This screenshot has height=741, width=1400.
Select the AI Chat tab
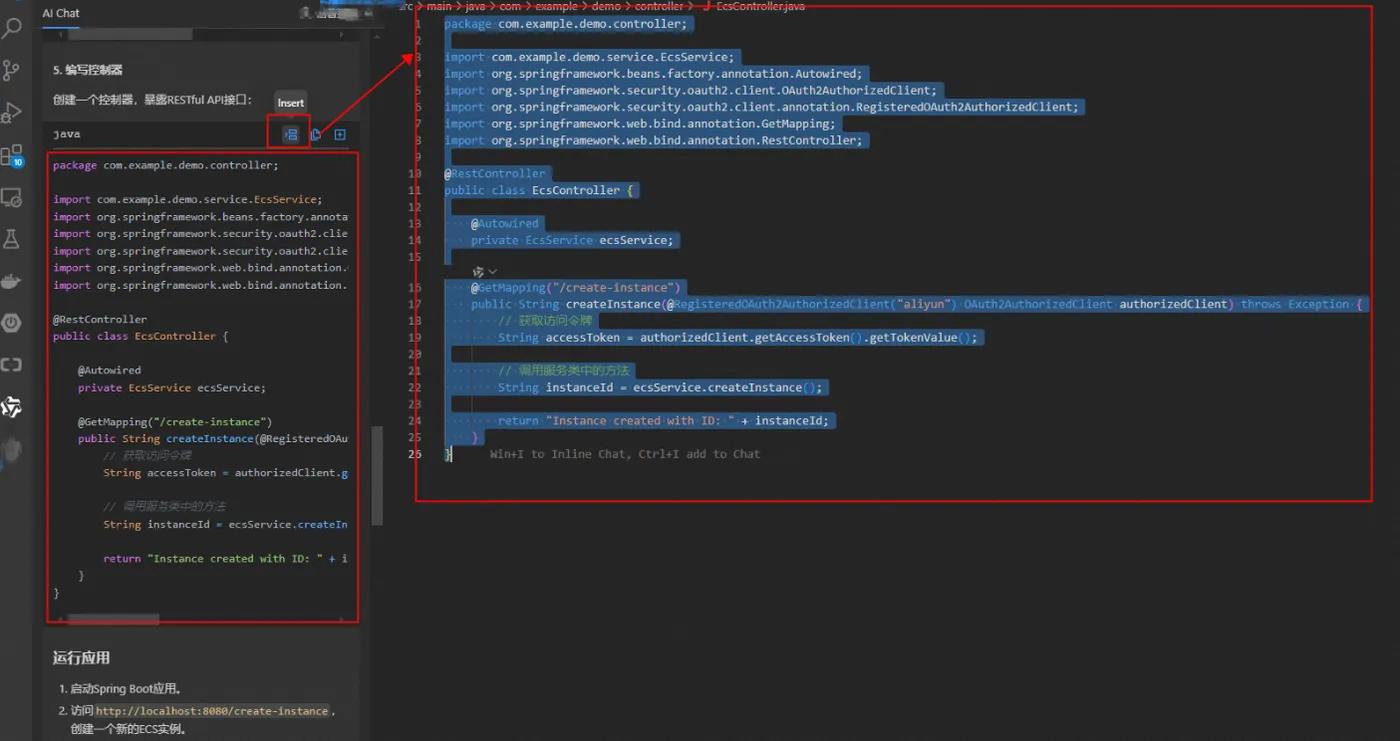[x=61, y=13]
